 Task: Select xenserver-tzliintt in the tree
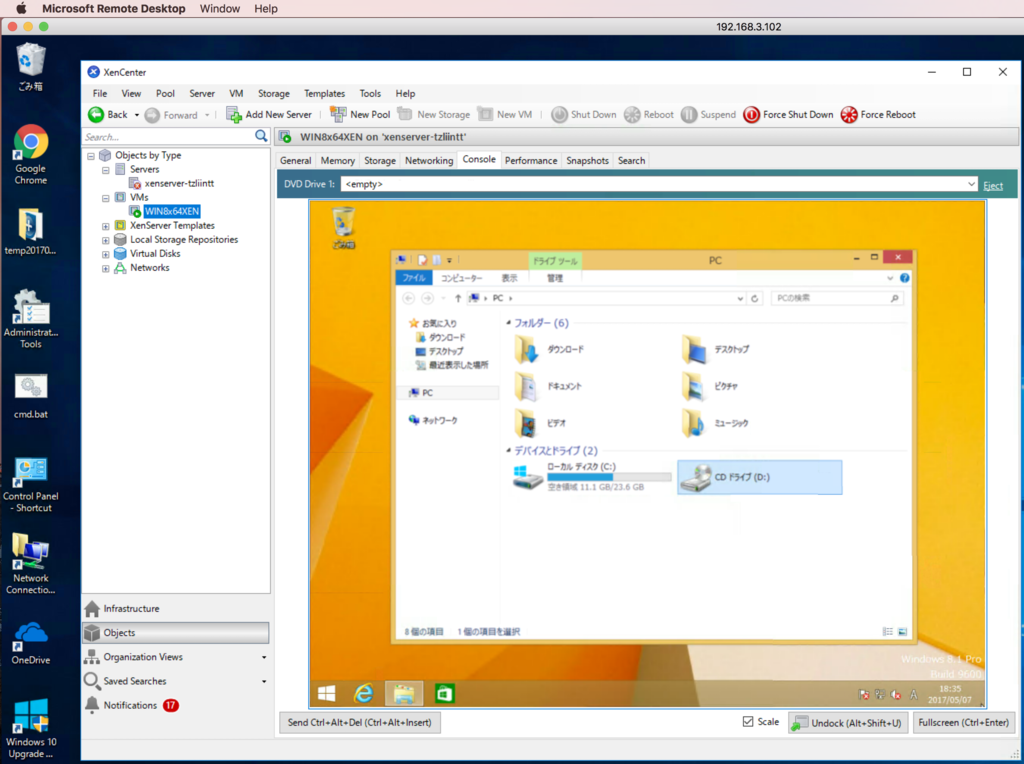coord(180,183)
